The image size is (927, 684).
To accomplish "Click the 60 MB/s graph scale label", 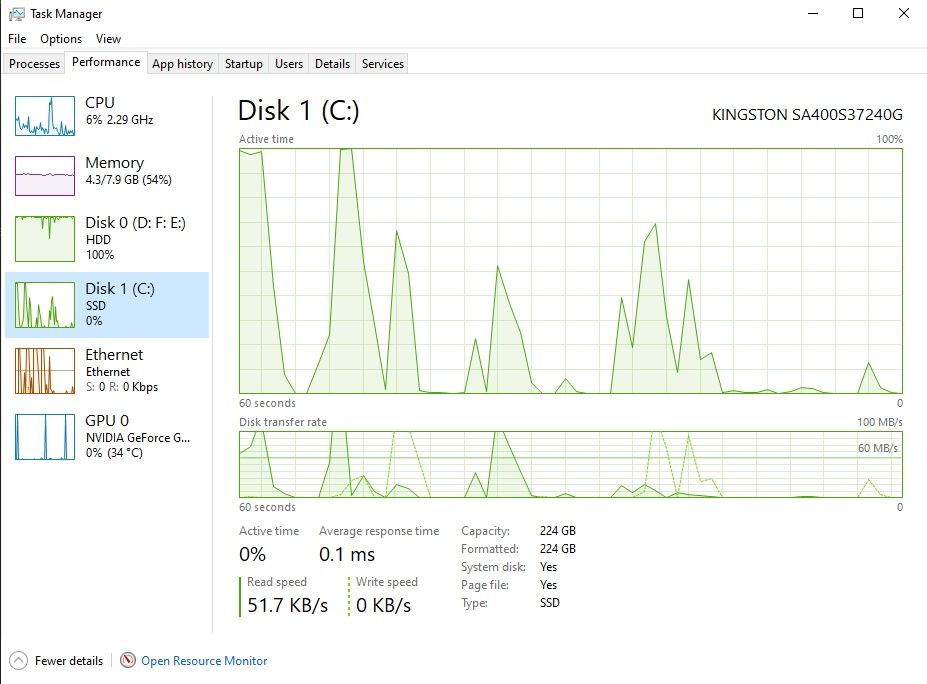I will click(x=878, y=448).
